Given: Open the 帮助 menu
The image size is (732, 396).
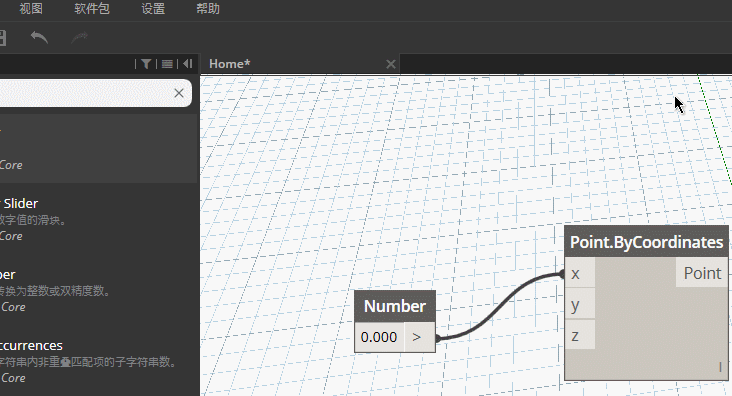Looking at the screenshot, I should pos(208,9).
